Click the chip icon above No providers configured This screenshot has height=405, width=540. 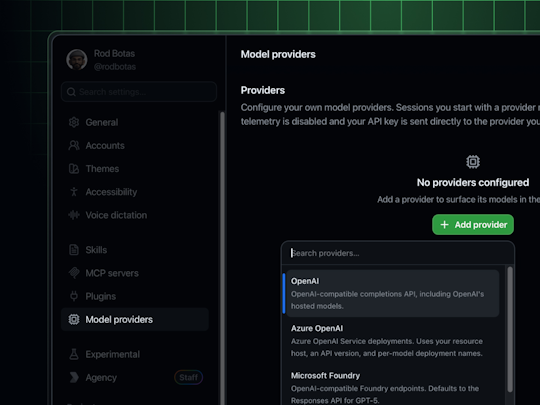click(x=473, y=162)
